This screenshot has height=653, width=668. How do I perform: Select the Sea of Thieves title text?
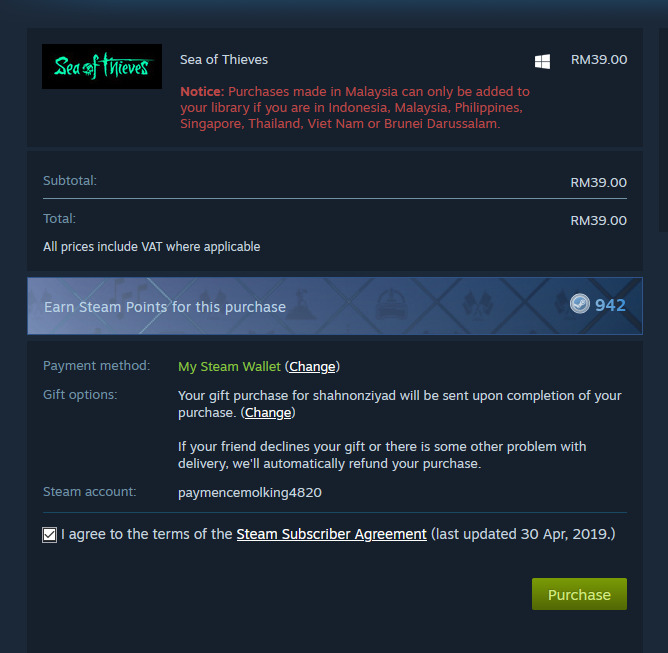(224, 60)
